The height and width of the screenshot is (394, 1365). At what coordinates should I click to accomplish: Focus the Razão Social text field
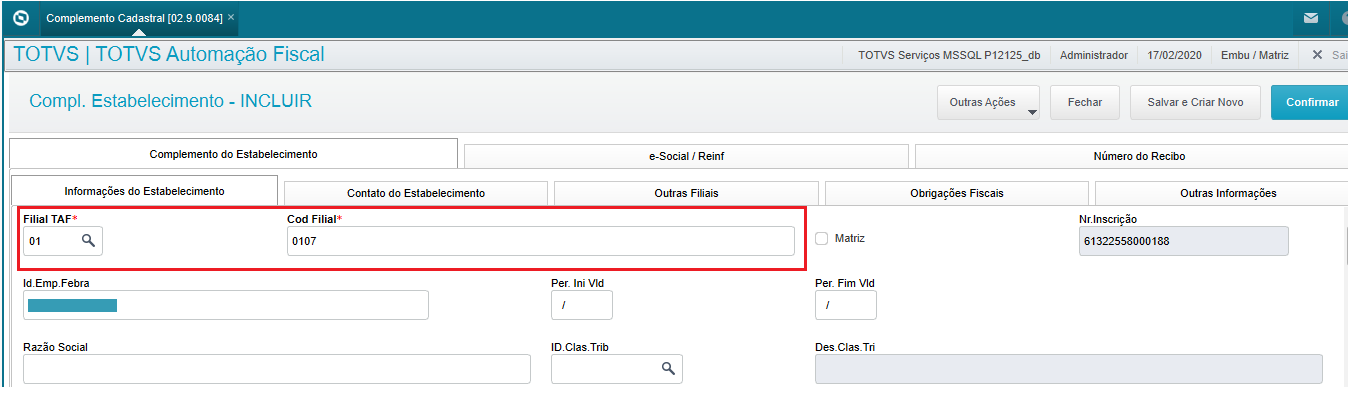(277, 369)
